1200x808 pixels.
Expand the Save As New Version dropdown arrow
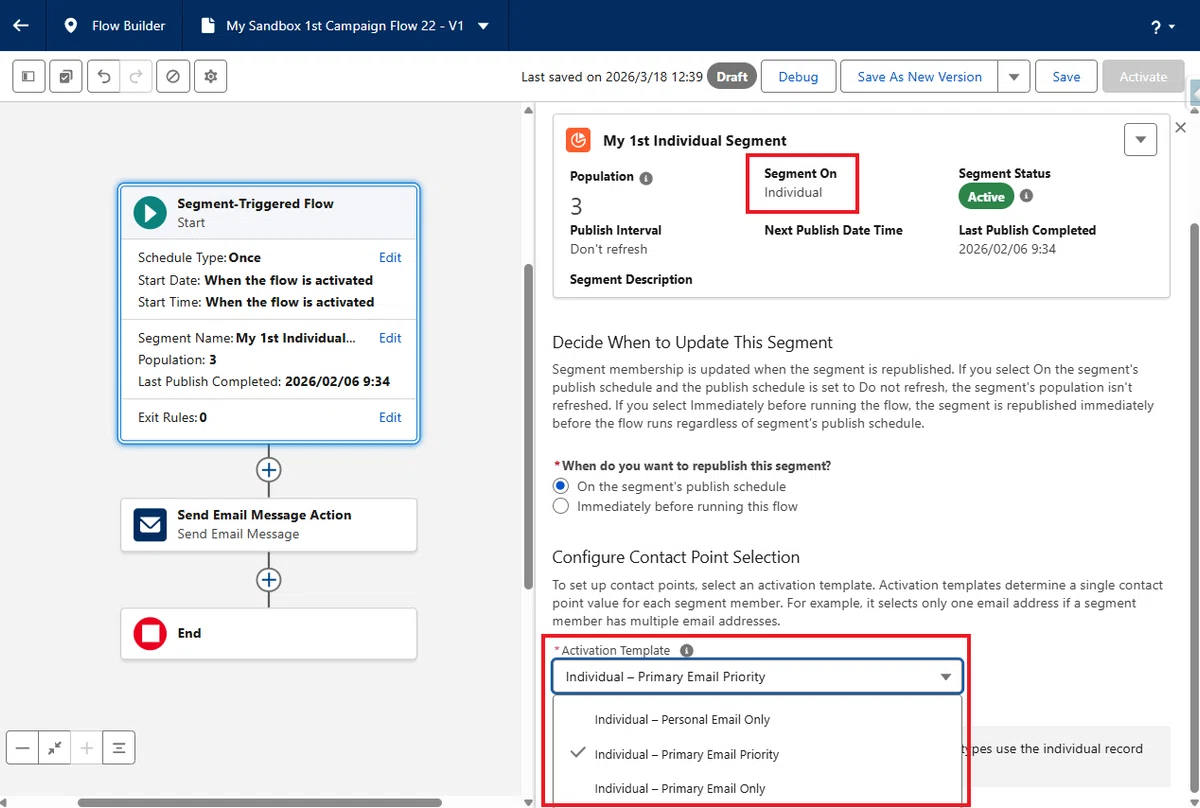1014,76
